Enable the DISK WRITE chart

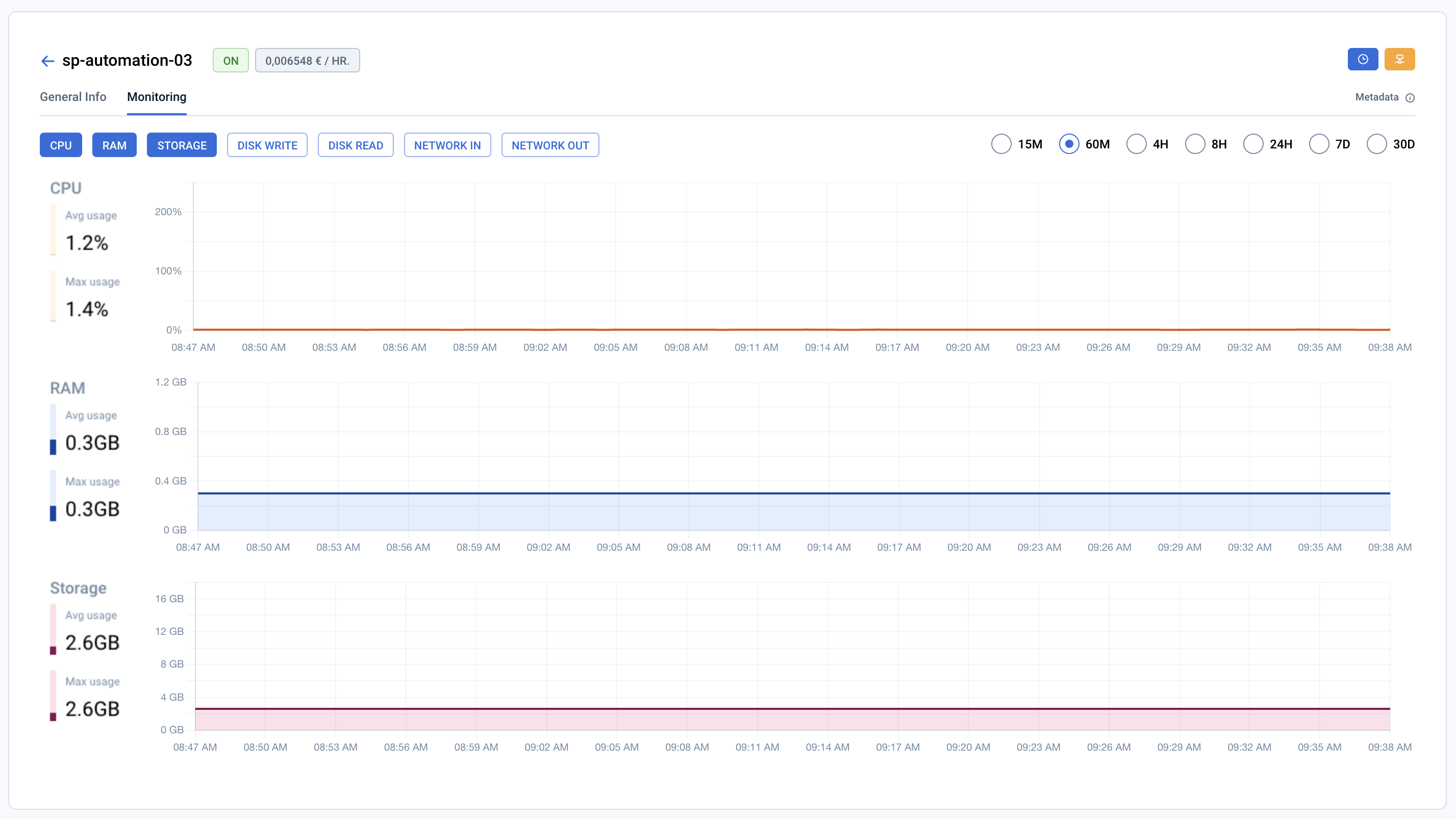tap(267, 145)
